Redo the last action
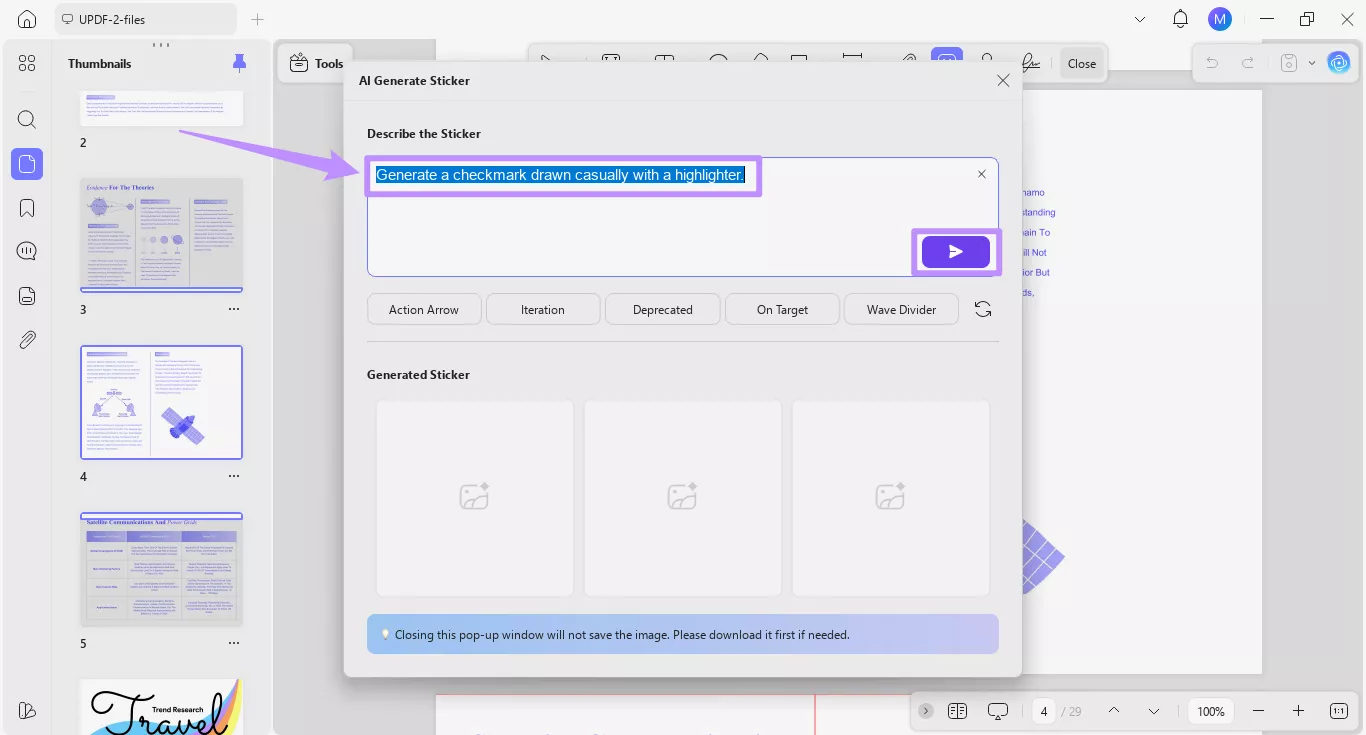 point(1248,63)
